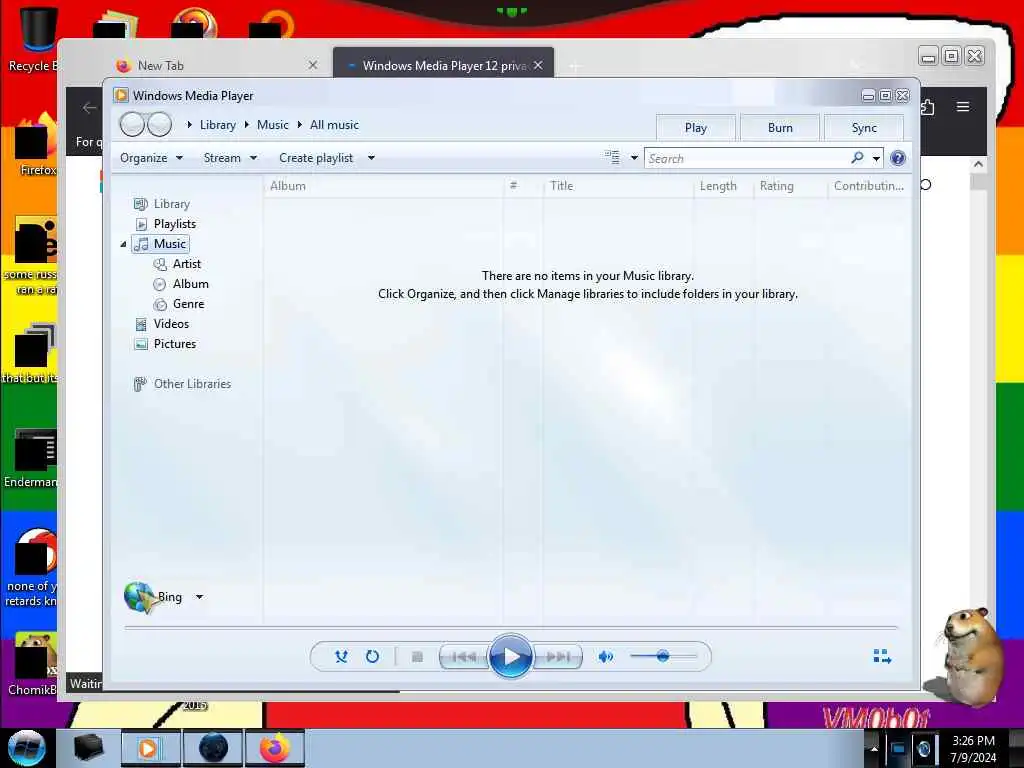Open the View options dropdown arrow
The image size is (1024, 768).
[x=633, y=158]
